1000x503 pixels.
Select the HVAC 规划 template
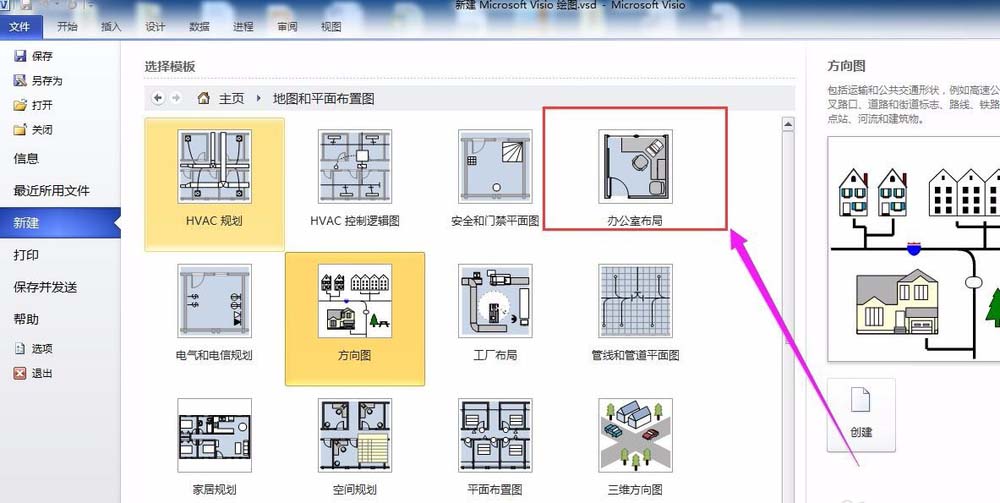214,184
